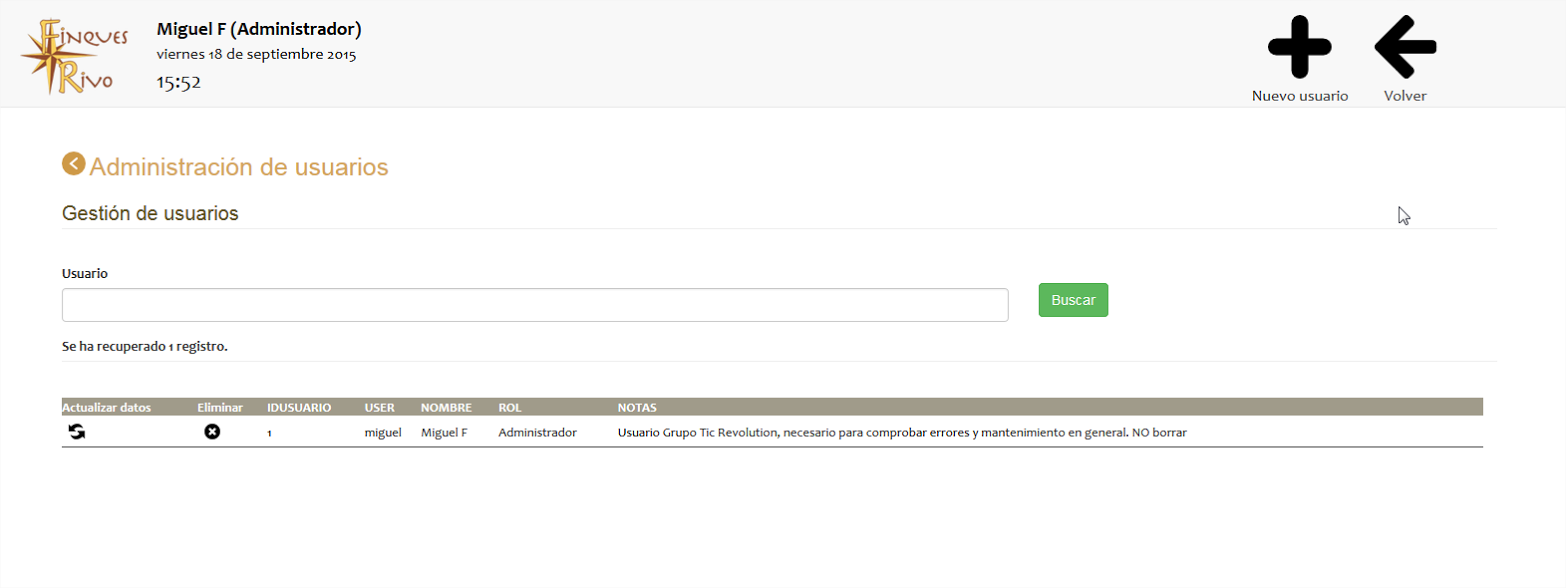Click the NOMBRE column header
The width and height of the screenshot is (1566, 588).
[x=446, y=408]
